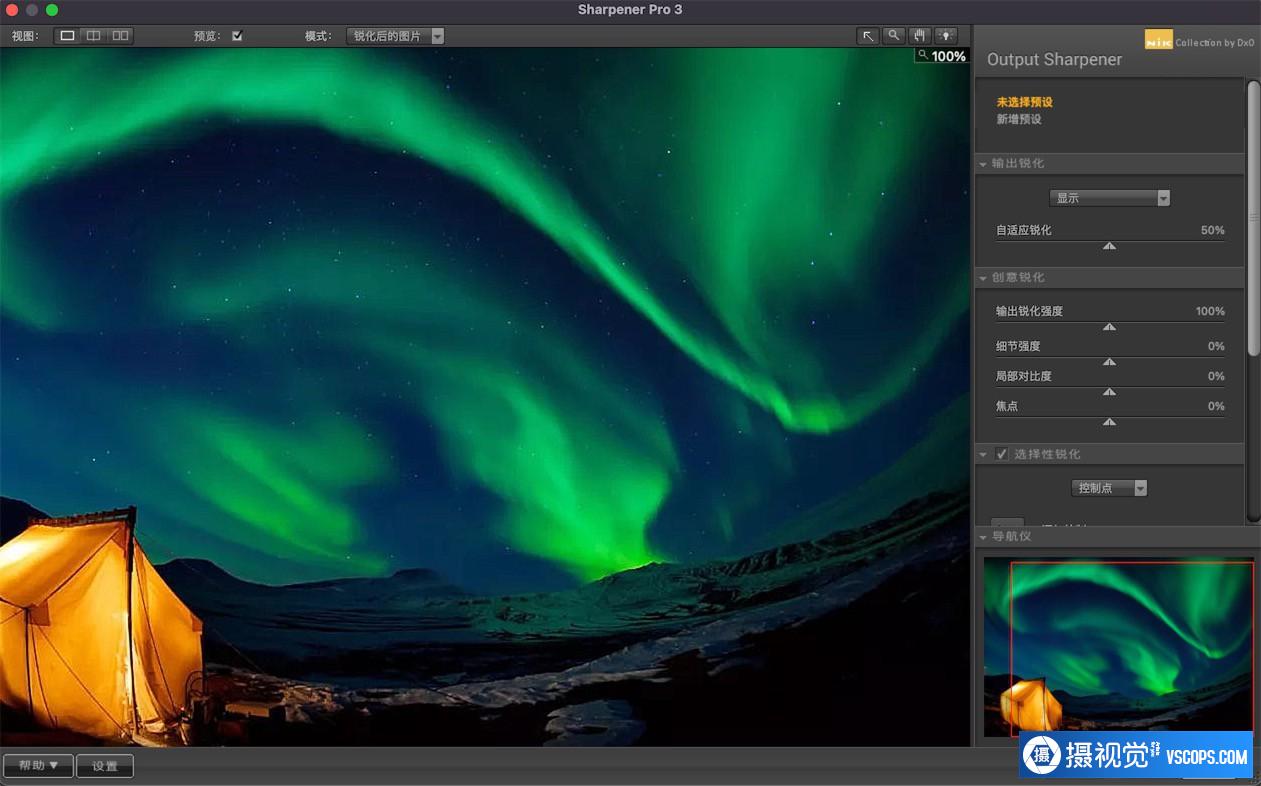Image resolution: width=1261 pixels, height=786 pixels.
Task: Click the Nik Collection logo
Action: click(x=1158, y=41)
